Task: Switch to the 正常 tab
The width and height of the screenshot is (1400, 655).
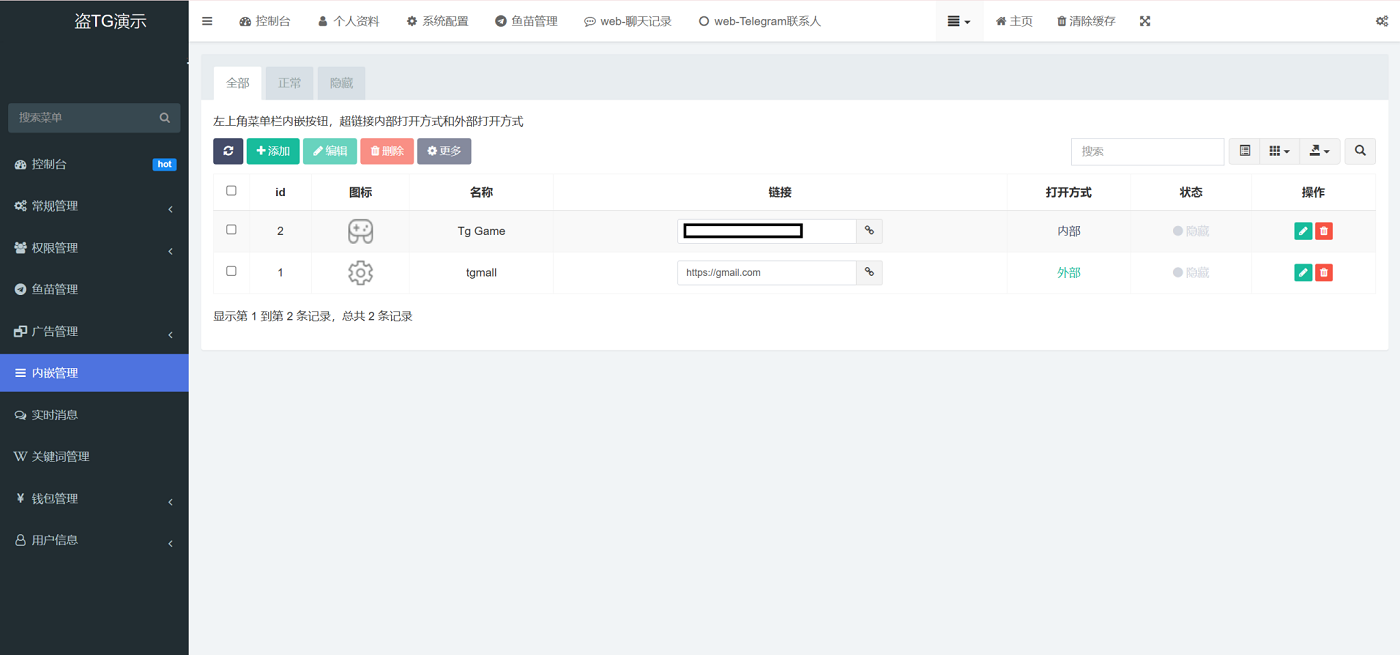Action: [x=289, y=83]
